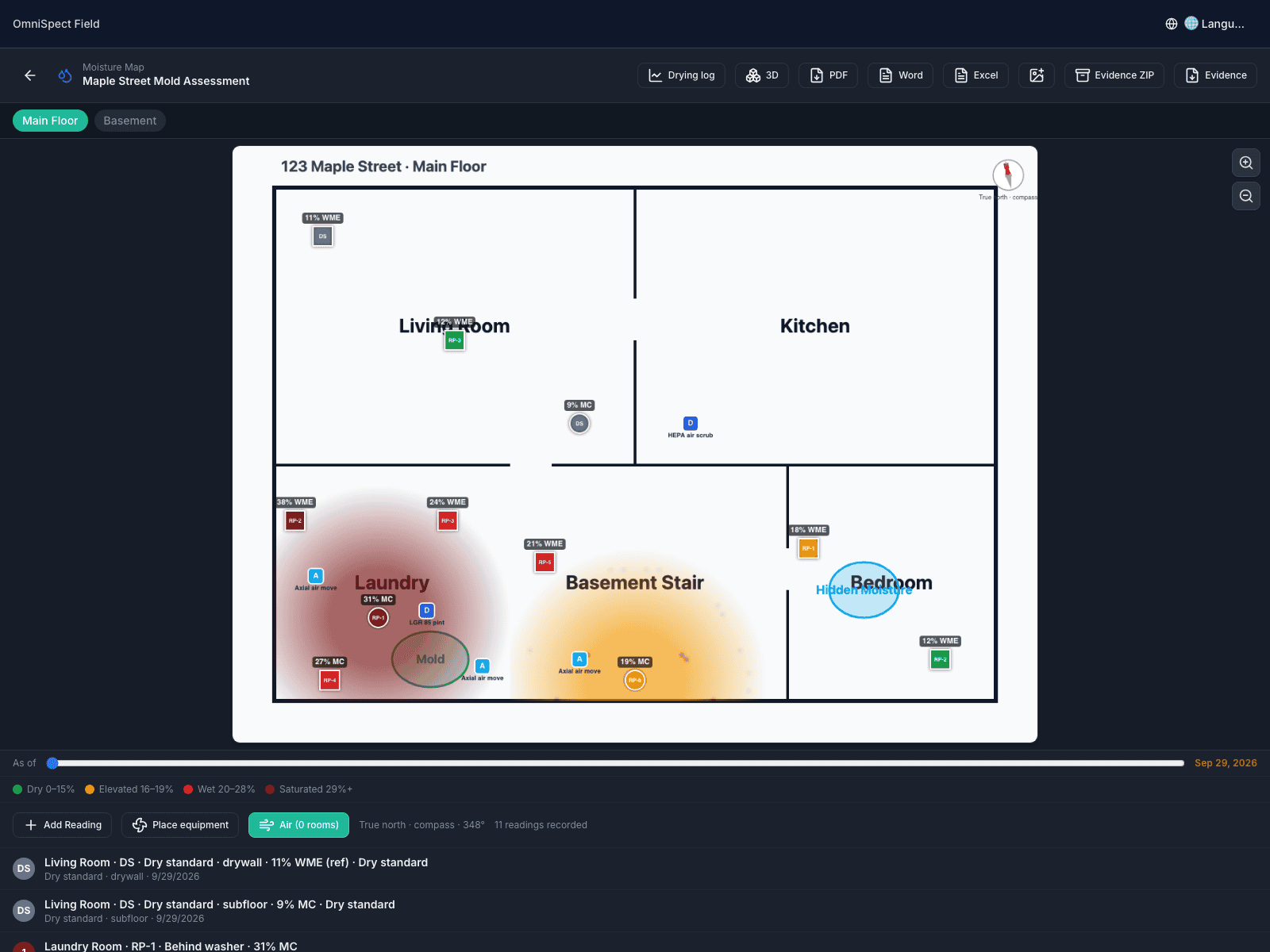Go back using the left arrow

click(x=30, y=75)
